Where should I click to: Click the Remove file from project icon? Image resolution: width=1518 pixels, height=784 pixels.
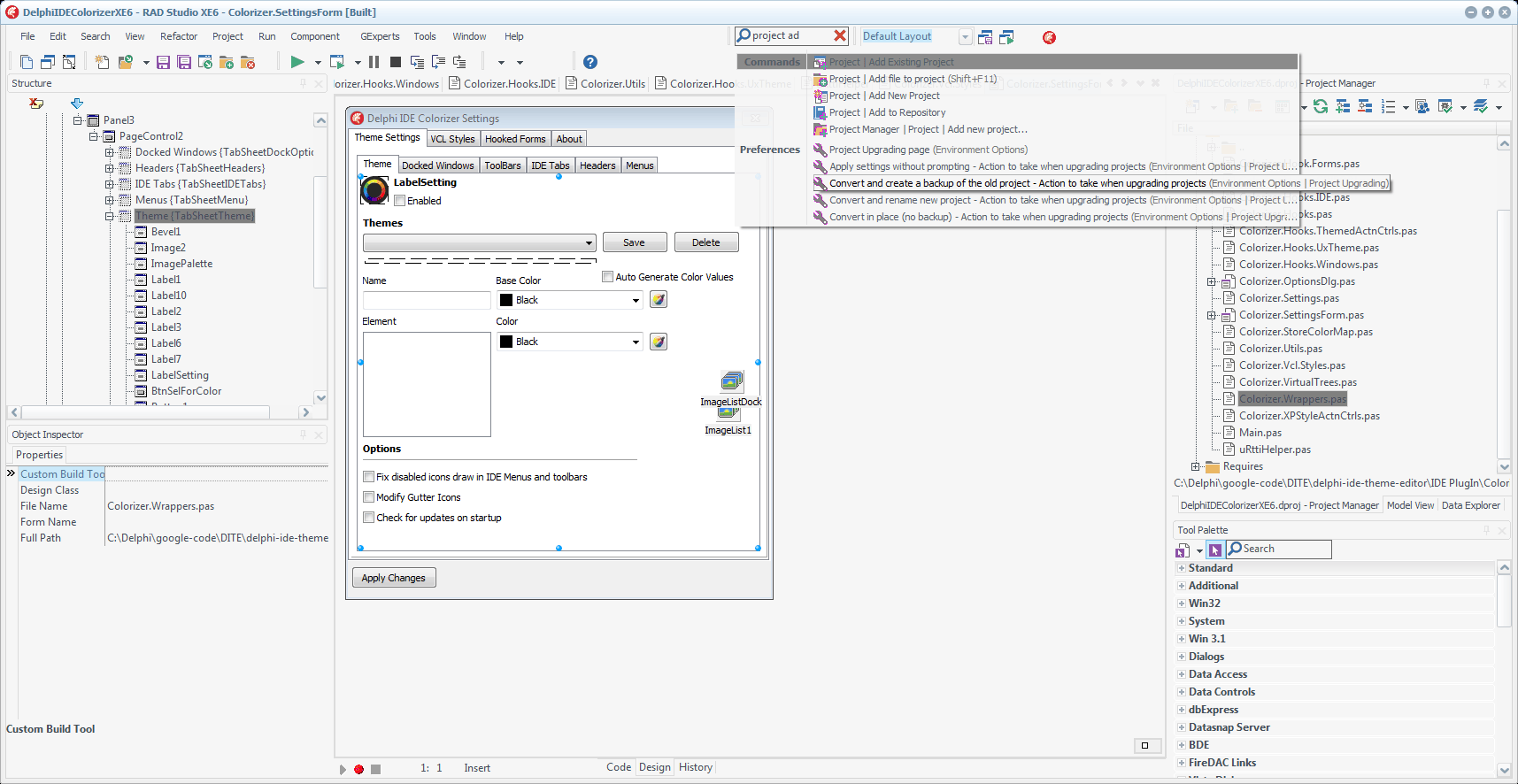coord(248,62)
